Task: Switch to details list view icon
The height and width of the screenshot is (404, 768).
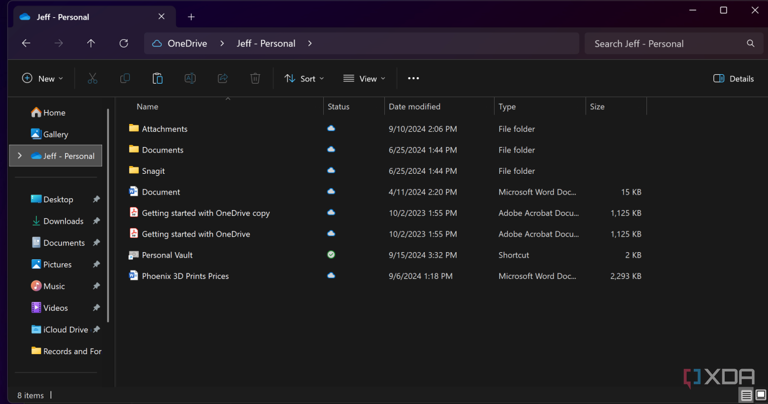Action: point(746,395)
